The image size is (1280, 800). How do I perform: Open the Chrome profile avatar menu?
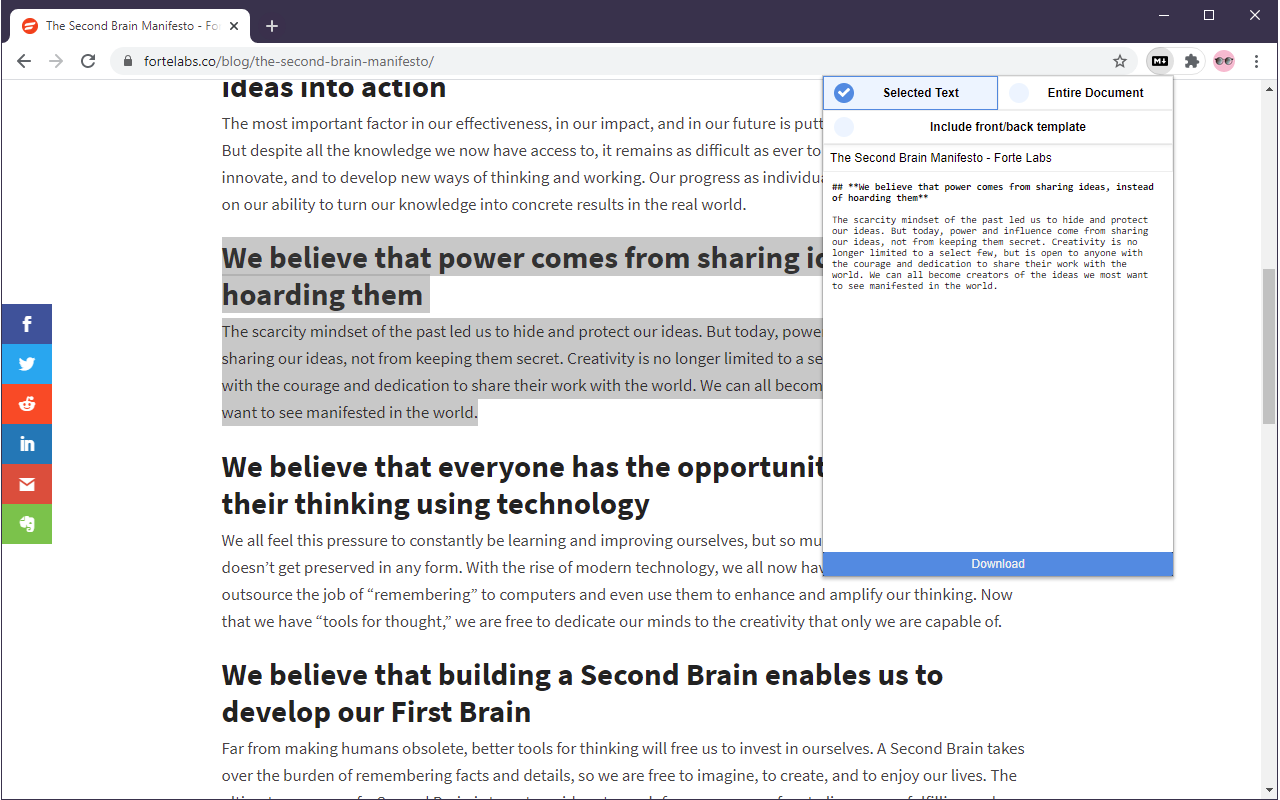[1224, 61]
